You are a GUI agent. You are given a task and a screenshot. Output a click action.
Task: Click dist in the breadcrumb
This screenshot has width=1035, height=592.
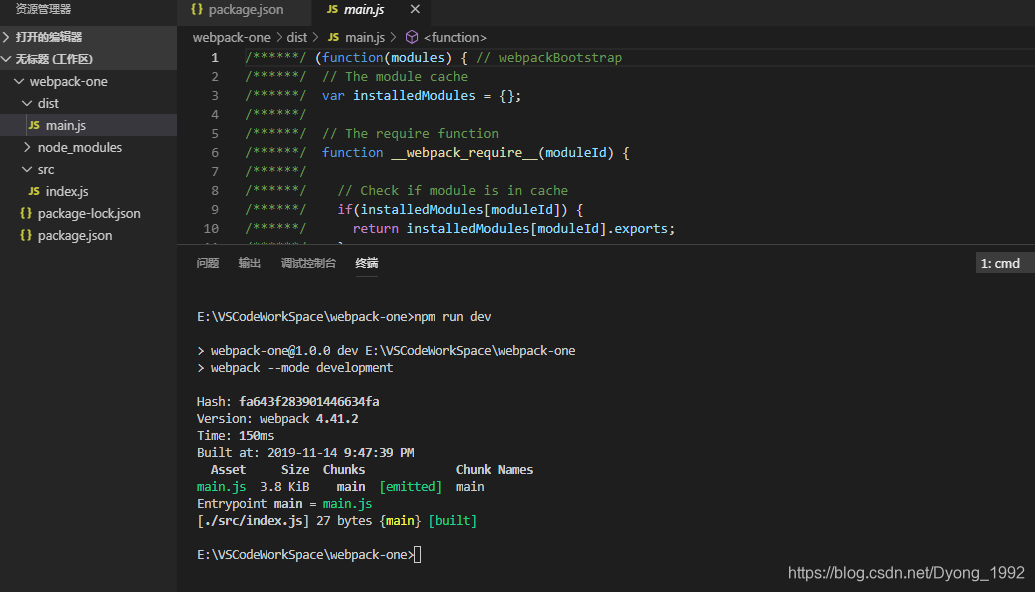click(x=296, y=37)
